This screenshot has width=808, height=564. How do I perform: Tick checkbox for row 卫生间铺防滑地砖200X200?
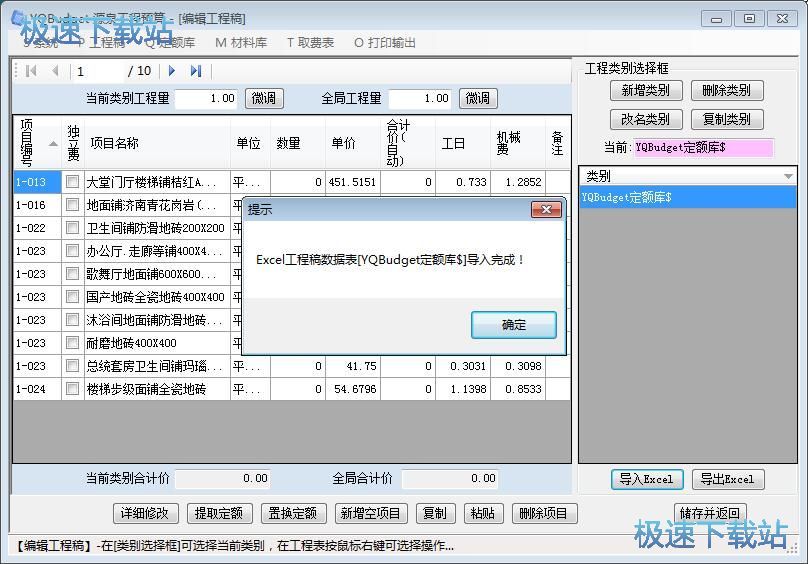click(73, 228)
